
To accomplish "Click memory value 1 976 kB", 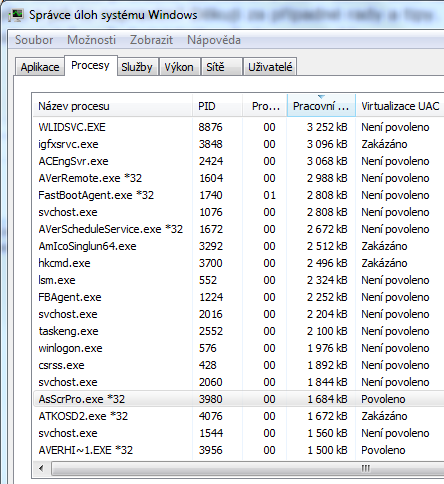I will 327,348.
